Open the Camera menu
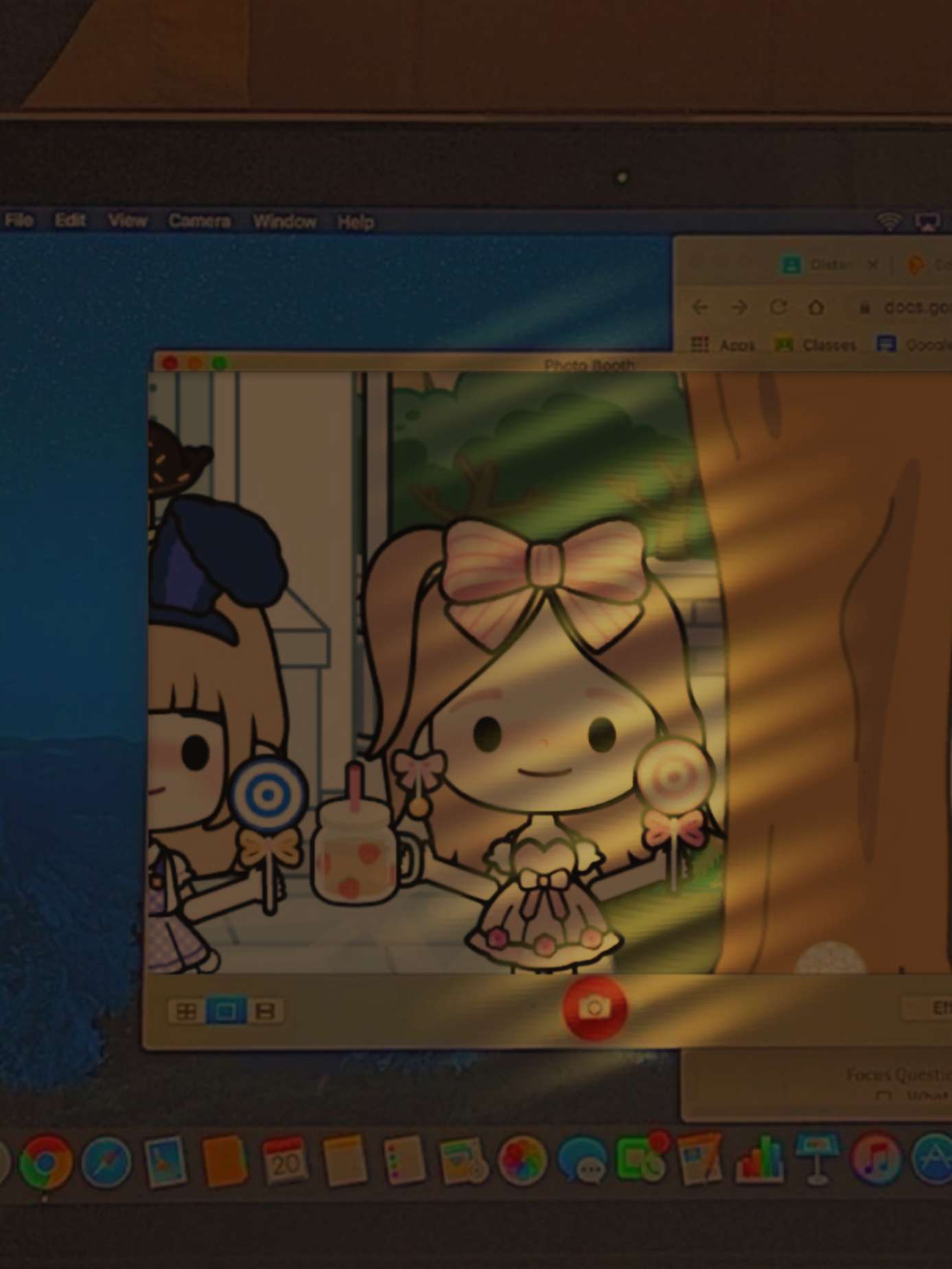952x1269 pixels. [x=199, y=221]
